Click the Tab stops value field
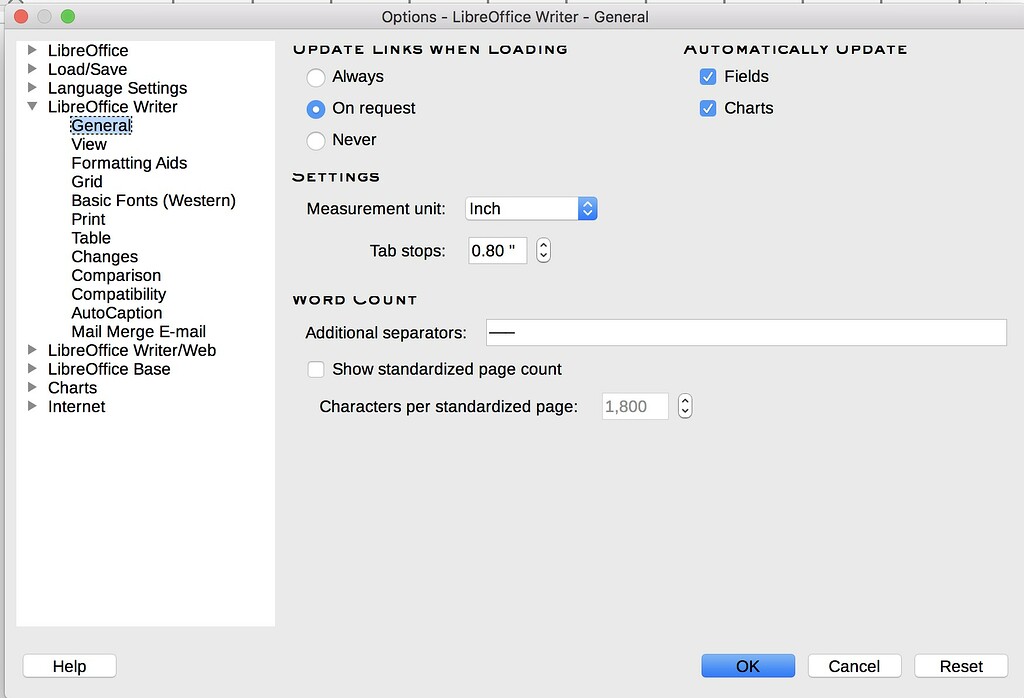Image resolution: width=1024 pixels, height=698 pixels. (498, 251)
